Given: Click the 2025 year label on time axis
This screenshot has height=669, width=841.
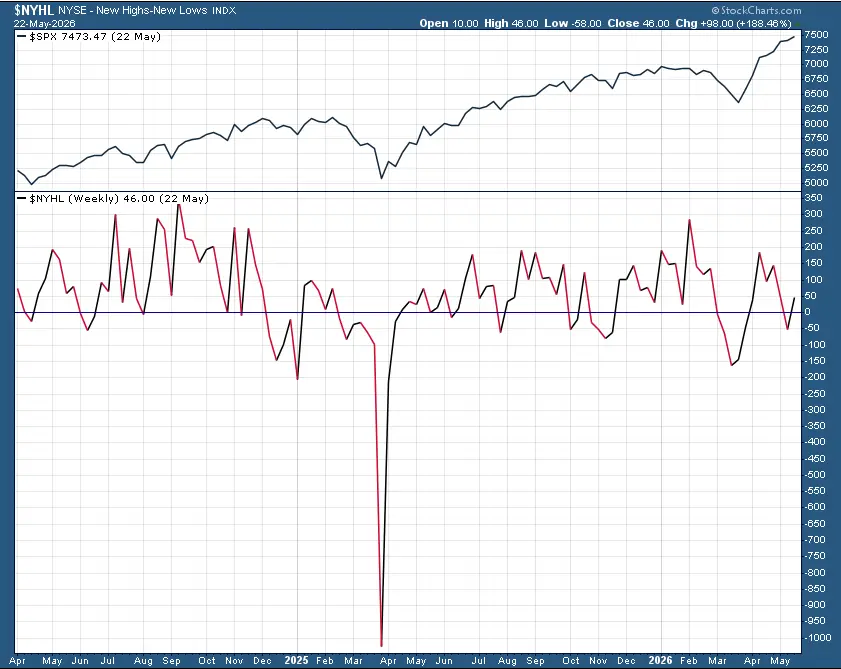Looking at the screenshot, I should [296, 660].
